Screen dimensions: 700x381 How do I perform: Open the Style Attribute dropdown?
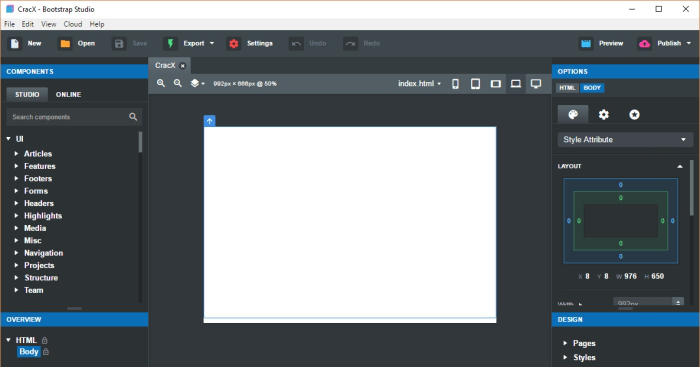pyautogui.click(x=625, y=140)
